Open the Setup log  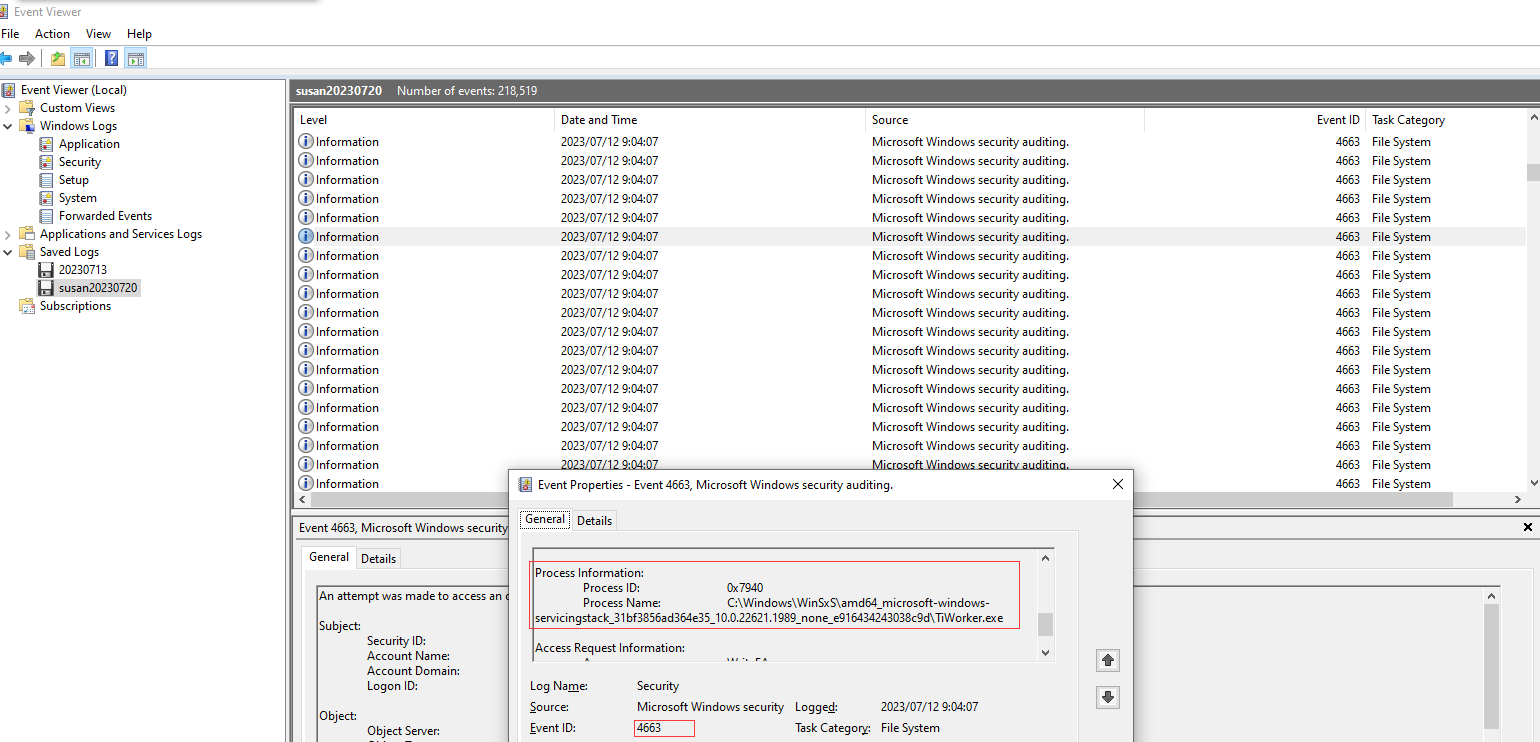coord(74,180)
